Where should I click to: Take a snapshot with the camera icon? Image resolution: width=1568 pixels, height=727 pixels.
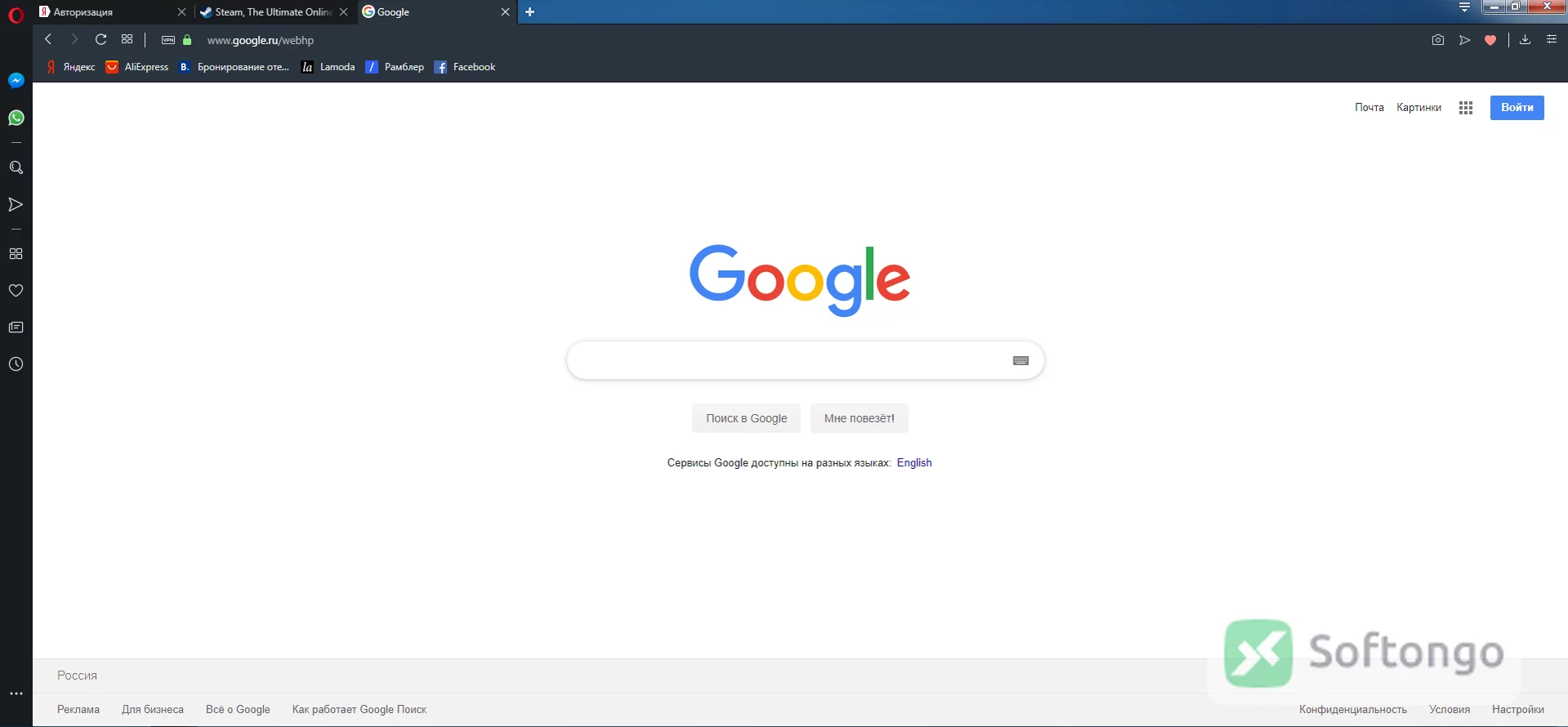(x=1438, y=39)
